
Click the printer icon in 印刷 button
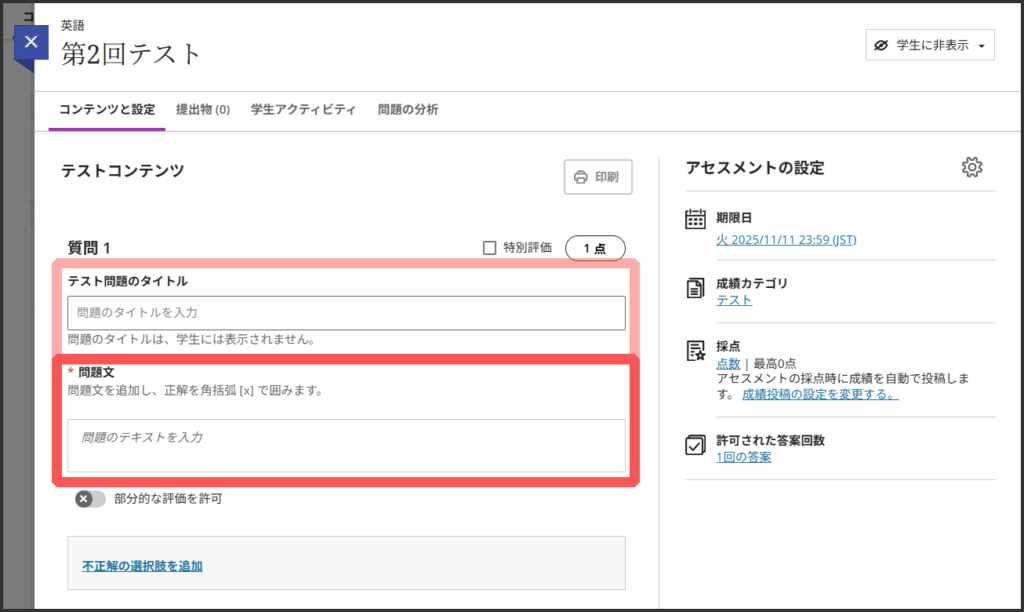[581, 178]
